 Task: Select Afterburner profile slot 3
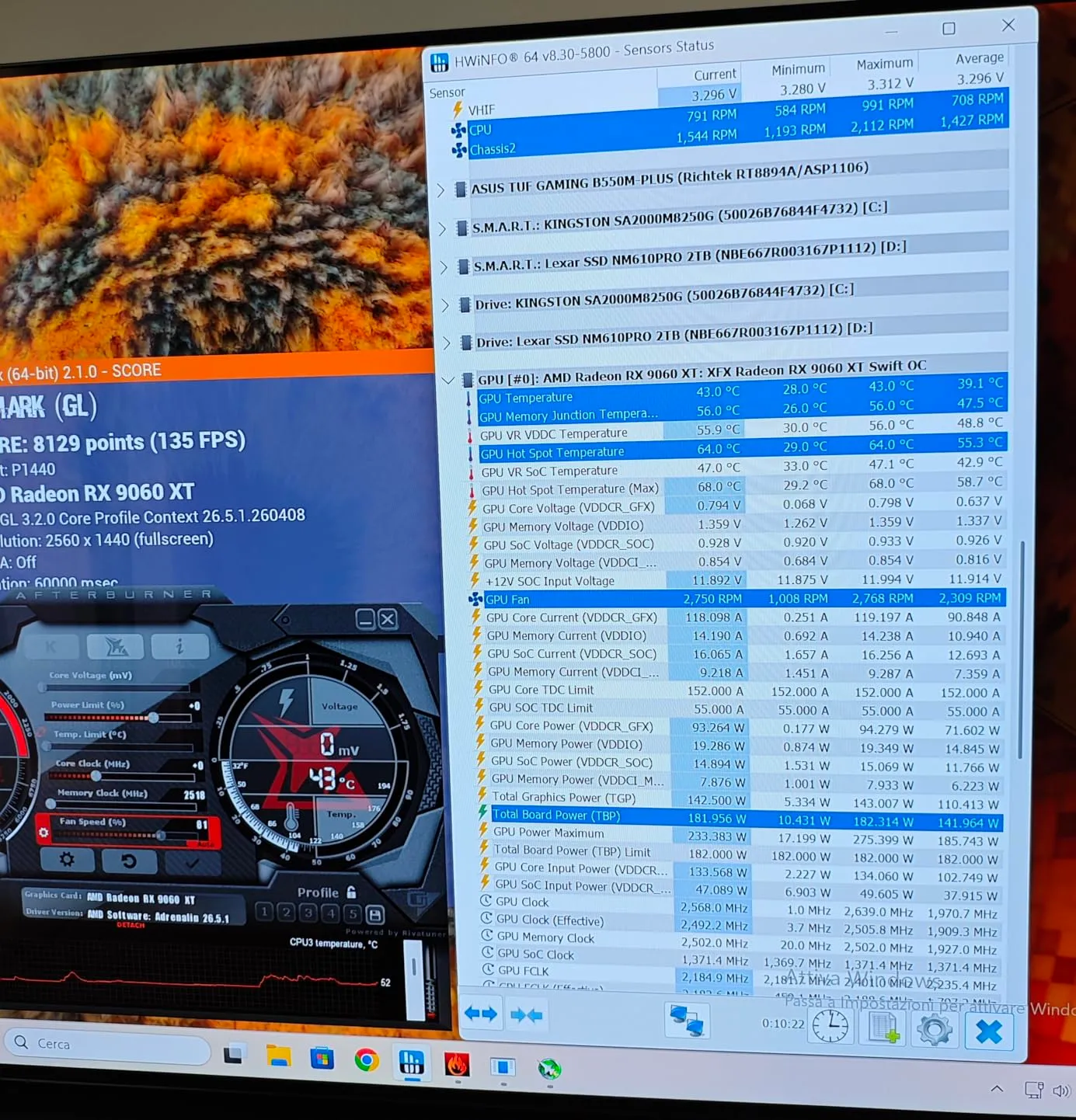click(x=308, y=912)
